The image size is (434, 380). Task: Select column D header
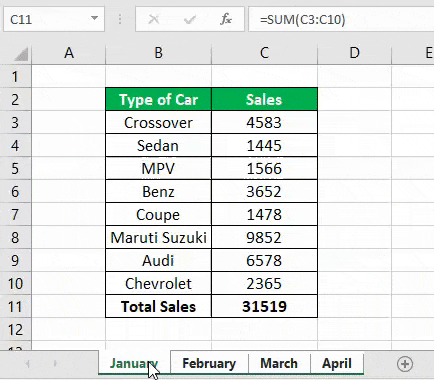354,53
